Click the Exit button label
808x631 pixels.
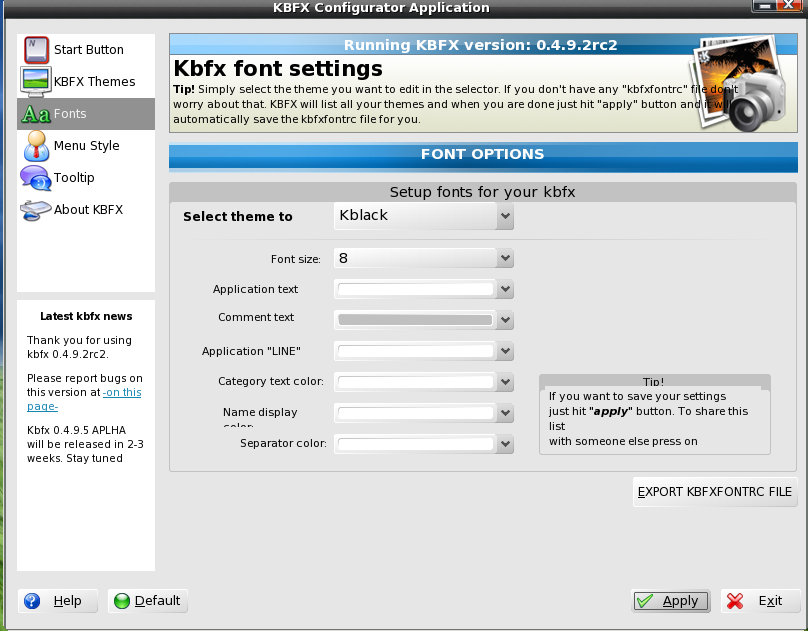point(770,601)
